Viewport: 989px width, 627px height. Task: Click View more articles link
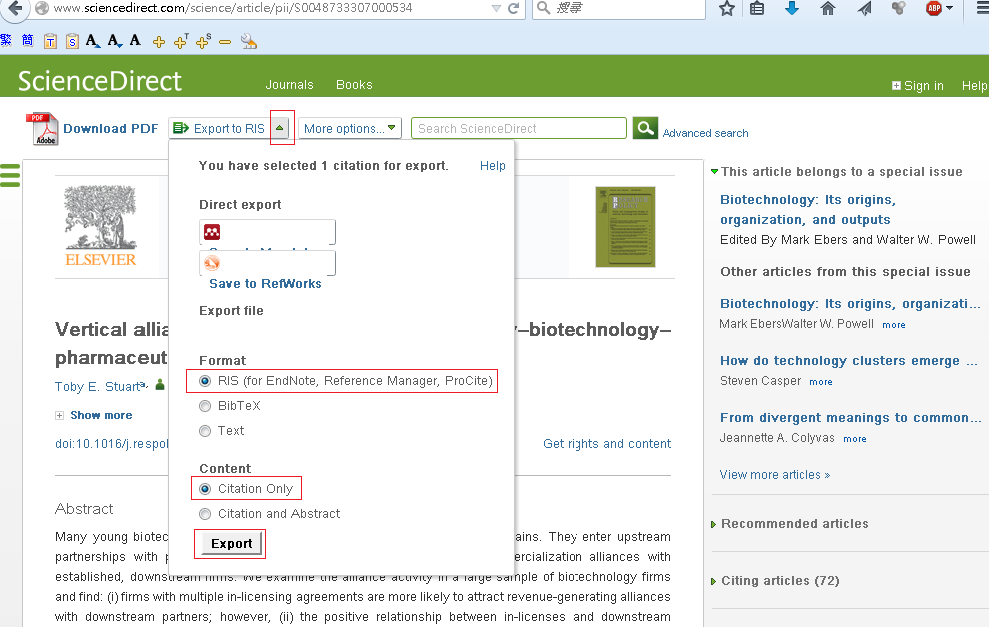[775, 475]
